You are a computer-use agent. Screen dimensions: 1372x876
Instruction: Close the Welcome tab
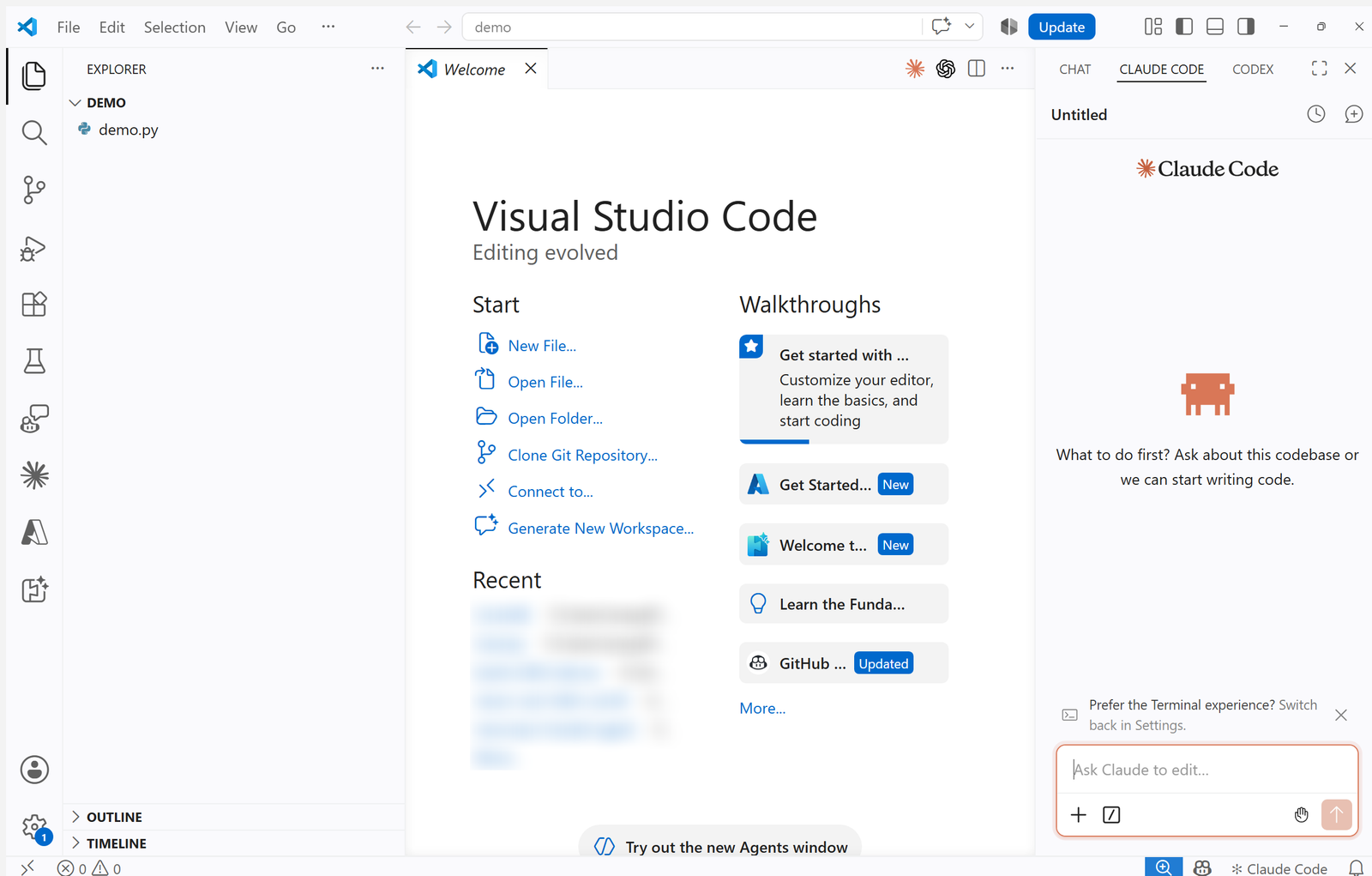[x=531, y=69]
